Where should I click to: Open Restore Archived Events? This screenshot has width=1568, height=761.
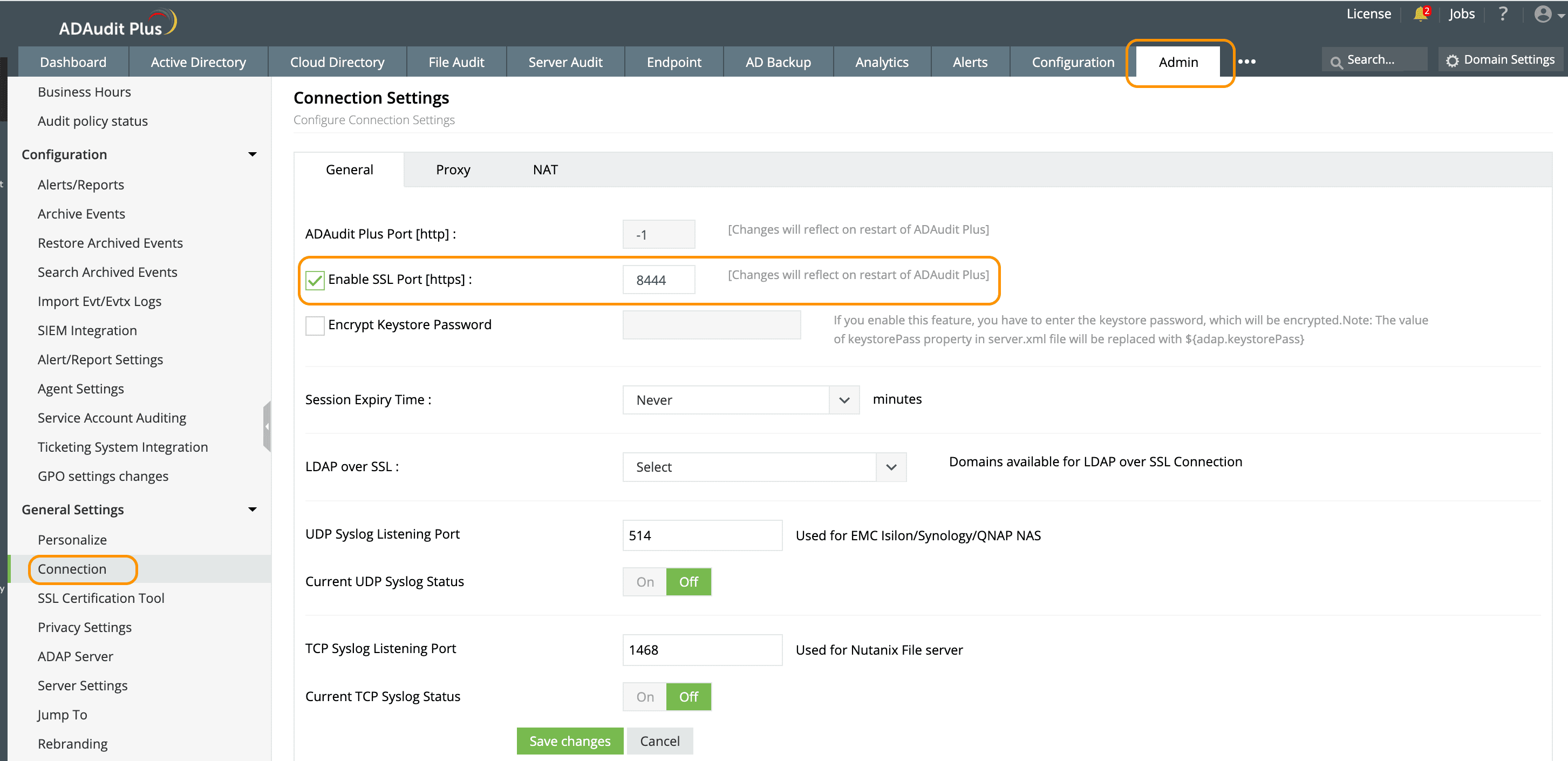[x=110, y=243]
